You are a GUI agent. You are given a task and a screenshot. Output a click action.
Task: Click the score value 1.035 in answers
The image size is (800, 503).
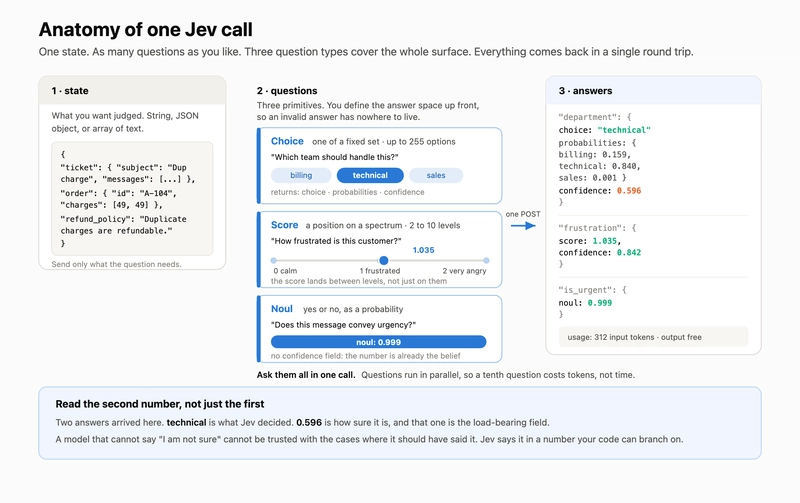click(x=605, y=241)
